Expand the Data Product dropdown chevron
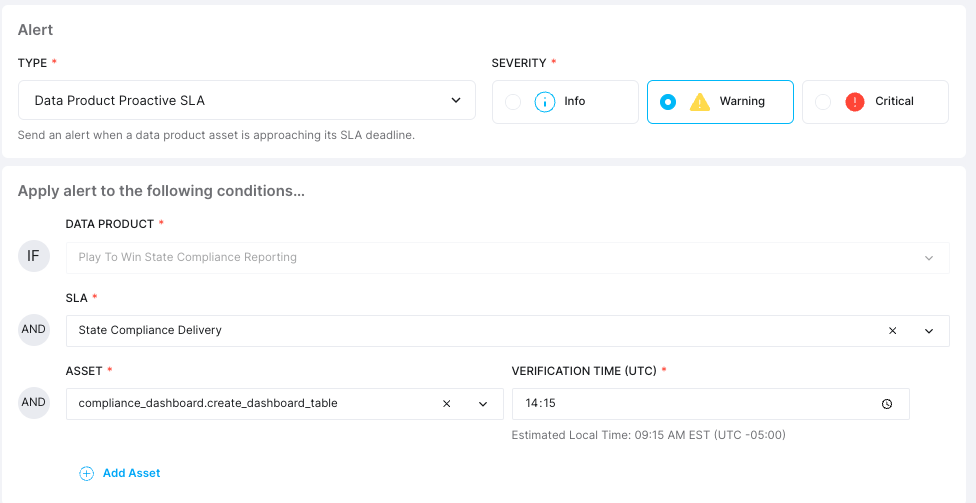Viewport: 976px width, 503px height. [x=929, y=258]
